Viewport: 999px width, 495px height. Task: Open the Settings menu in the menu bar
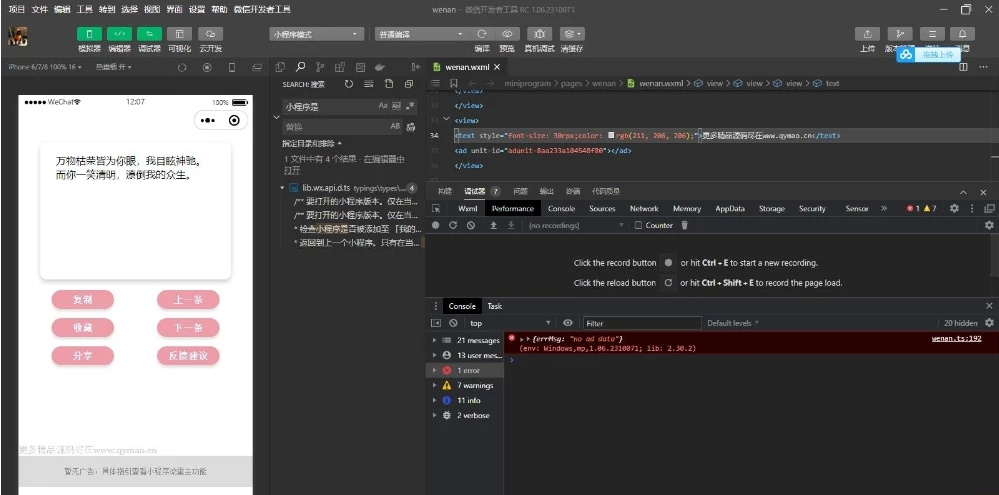[197, 9]
